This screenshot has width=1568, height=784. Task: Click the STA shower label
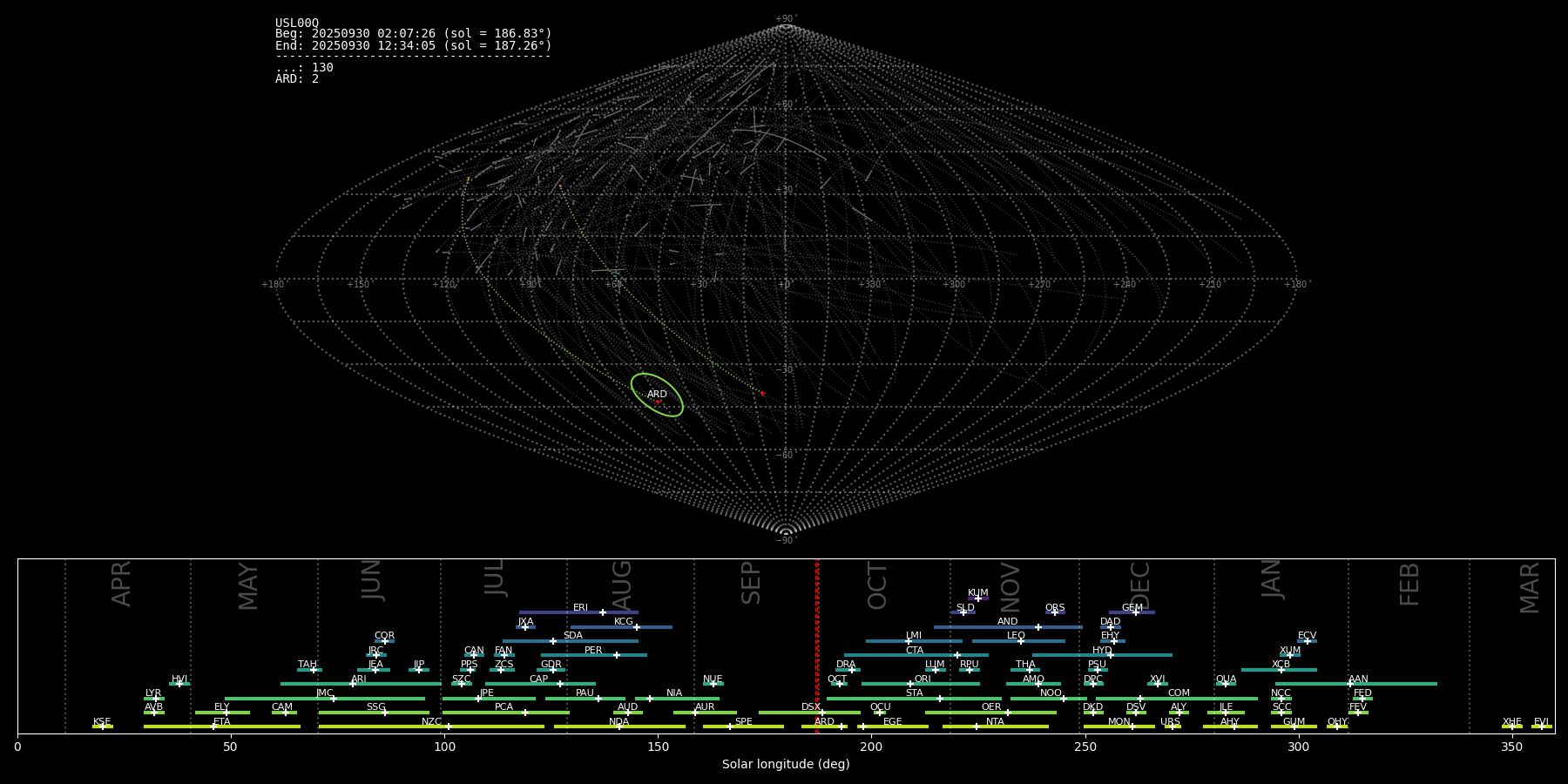pos(914,693)
